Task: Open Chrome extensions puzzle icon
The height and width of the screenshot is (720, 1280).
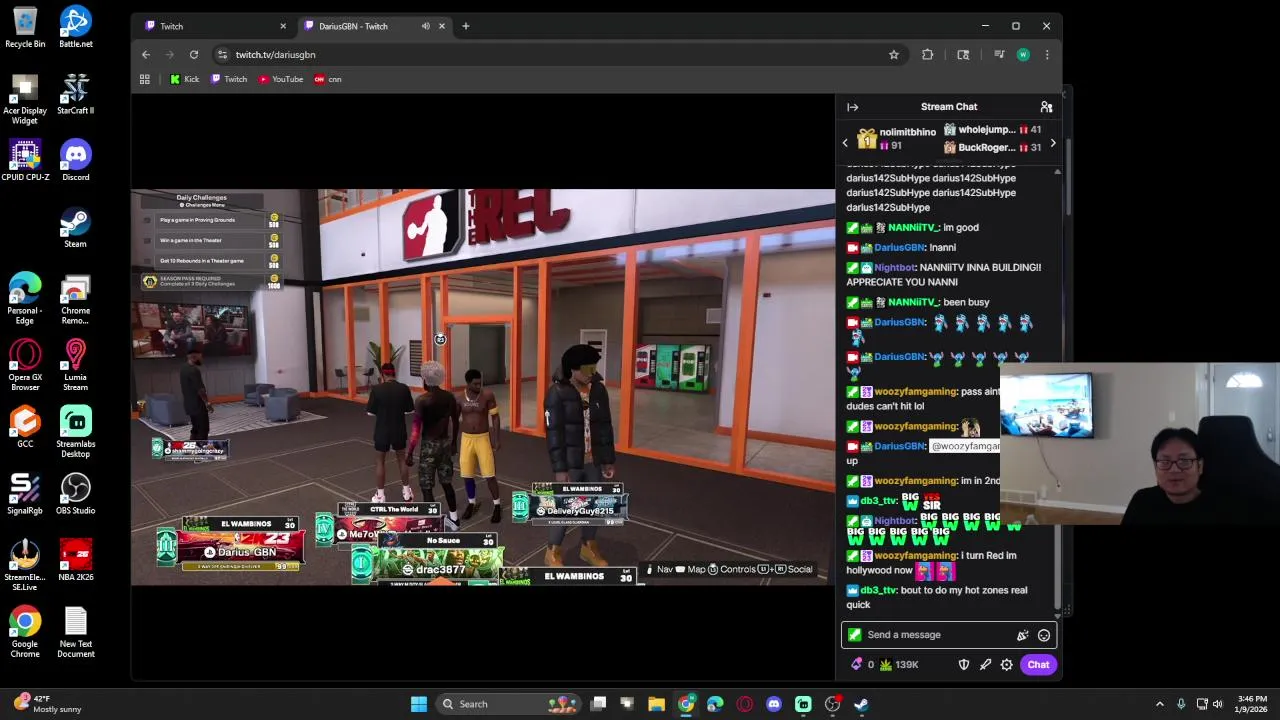Action: [927, 55]
